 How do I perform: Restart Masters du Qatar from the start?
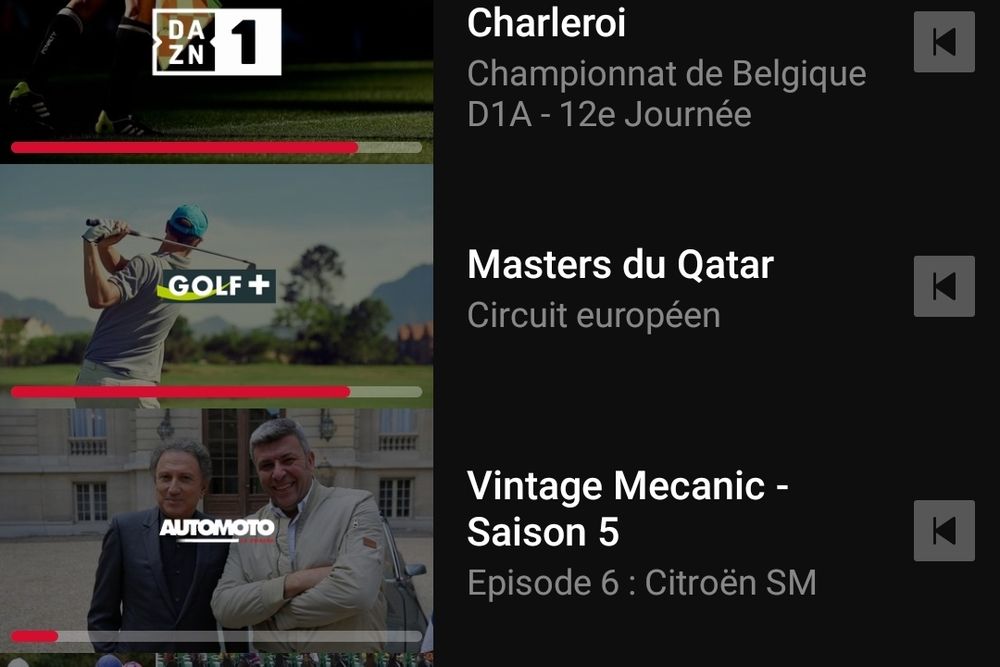pos(944,286)
